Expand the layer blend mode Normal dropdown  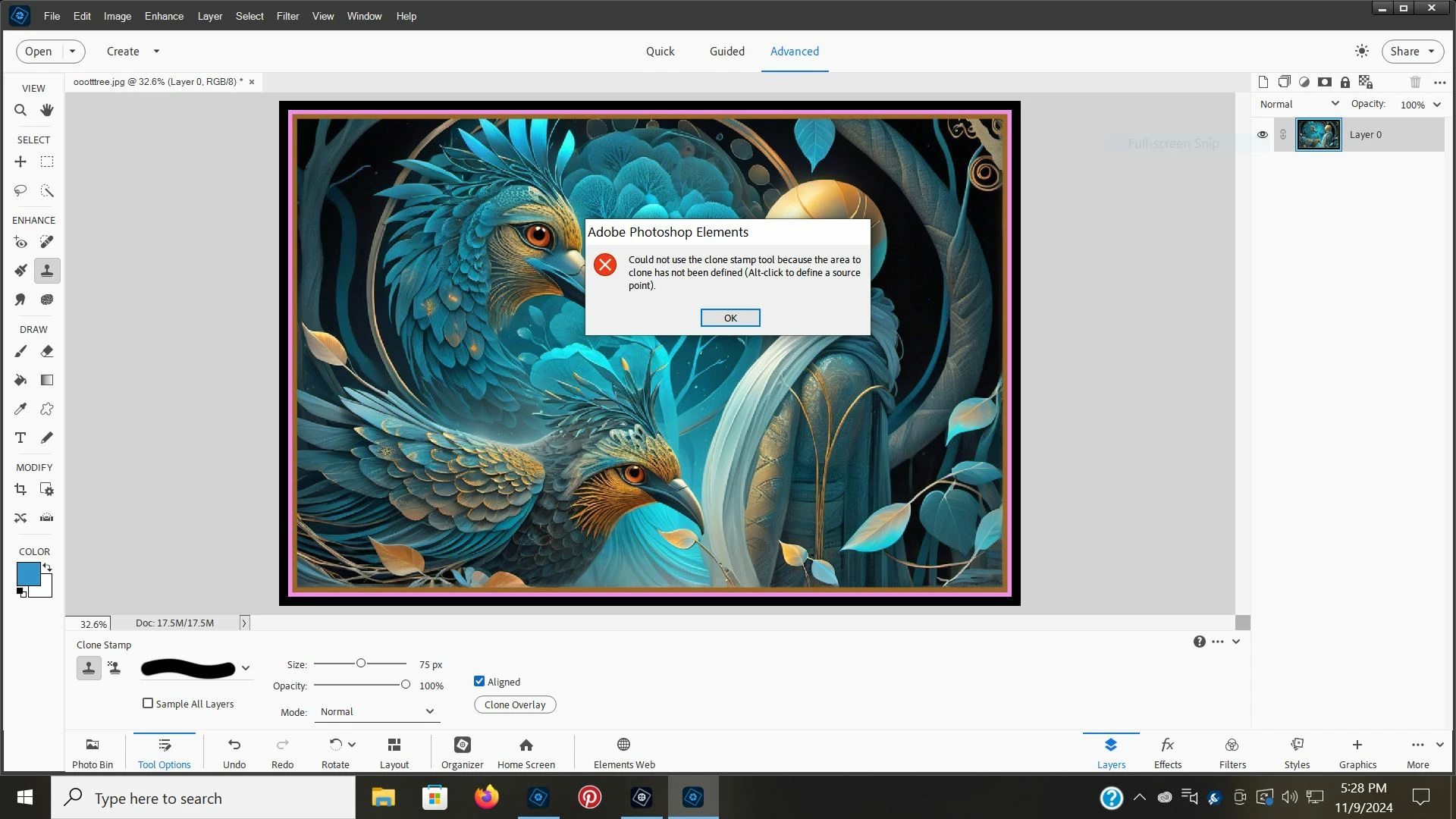[x=1298, y=104]
